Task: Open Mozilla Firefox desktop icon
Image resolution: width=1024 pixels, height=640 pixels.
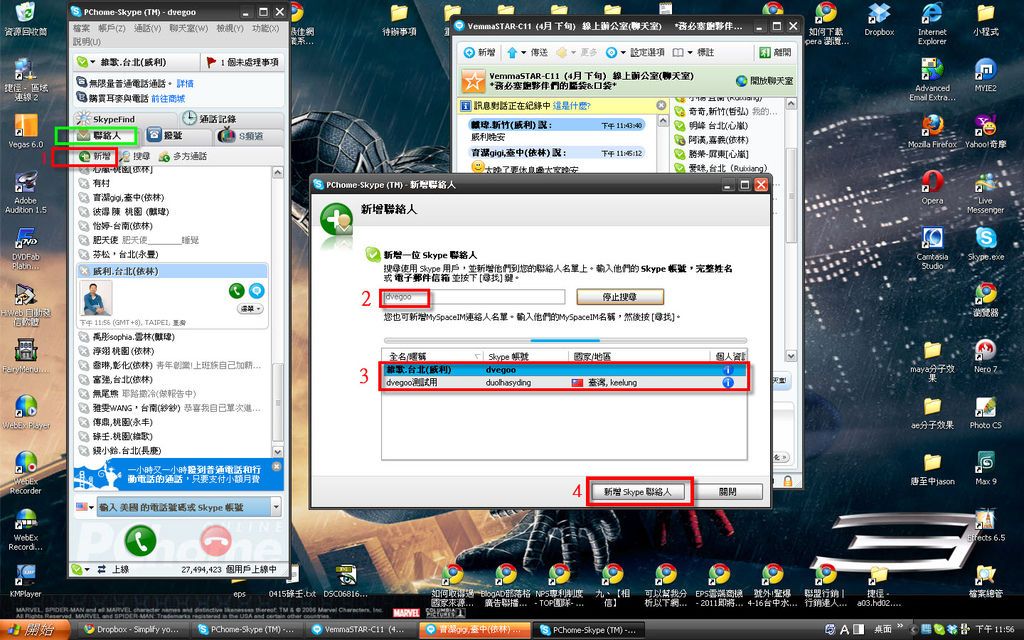Action: click(x=932, y=131)
